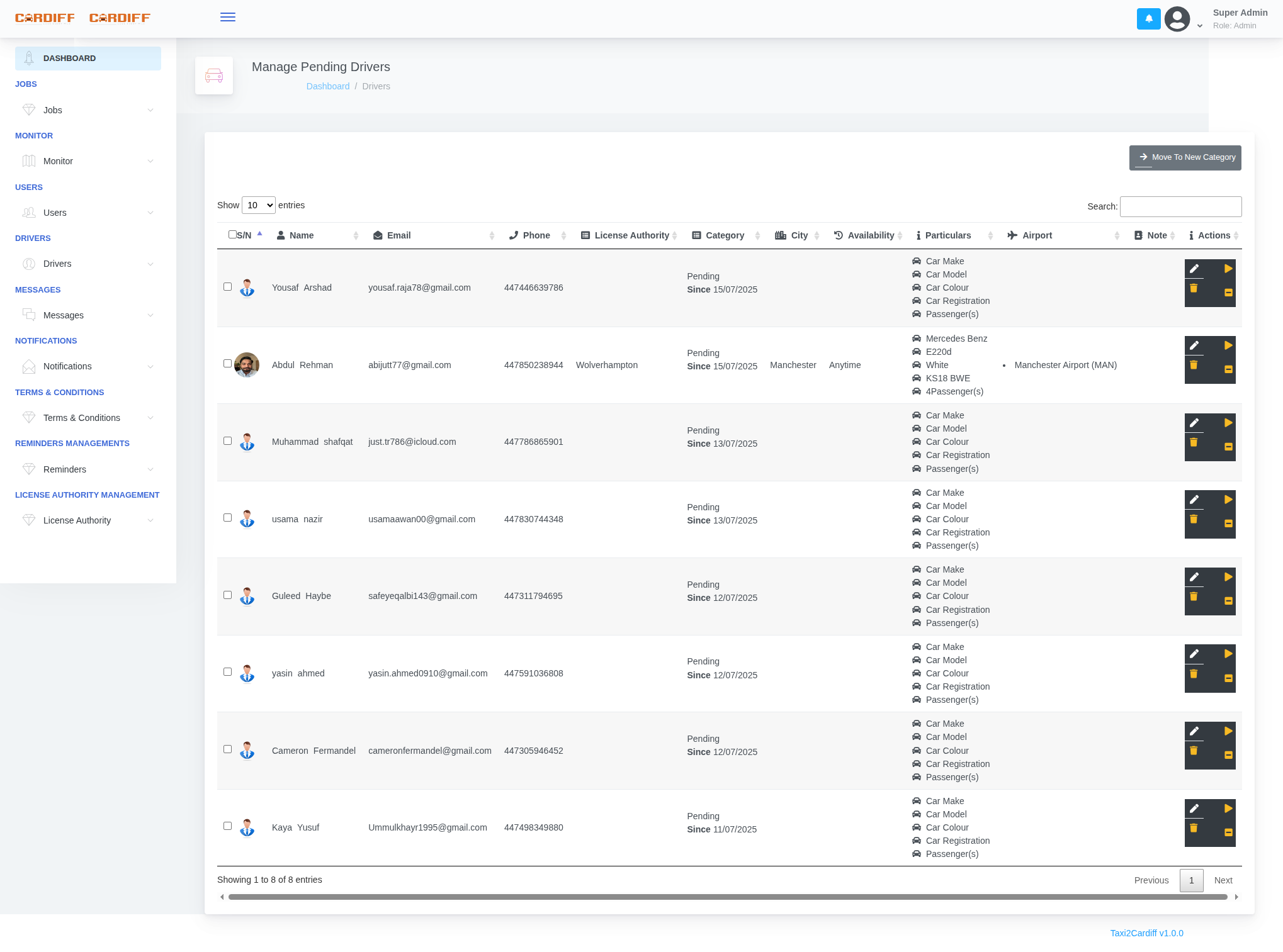Click the hamburger menu icon beside the logo
1283x952 pixels.
click(x=228, y=17)
